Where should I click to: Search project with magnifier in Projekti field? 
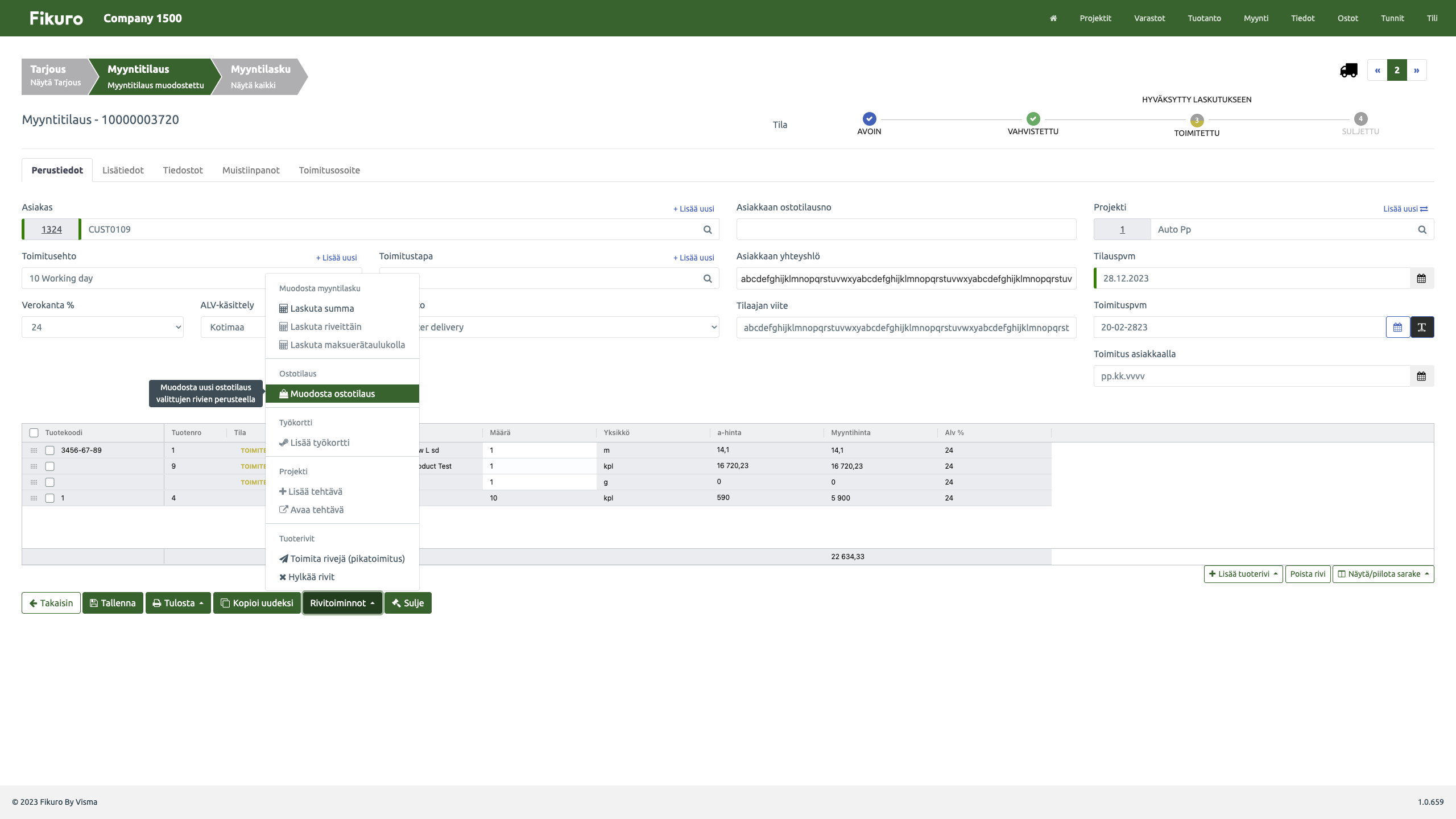[1422, 229]
